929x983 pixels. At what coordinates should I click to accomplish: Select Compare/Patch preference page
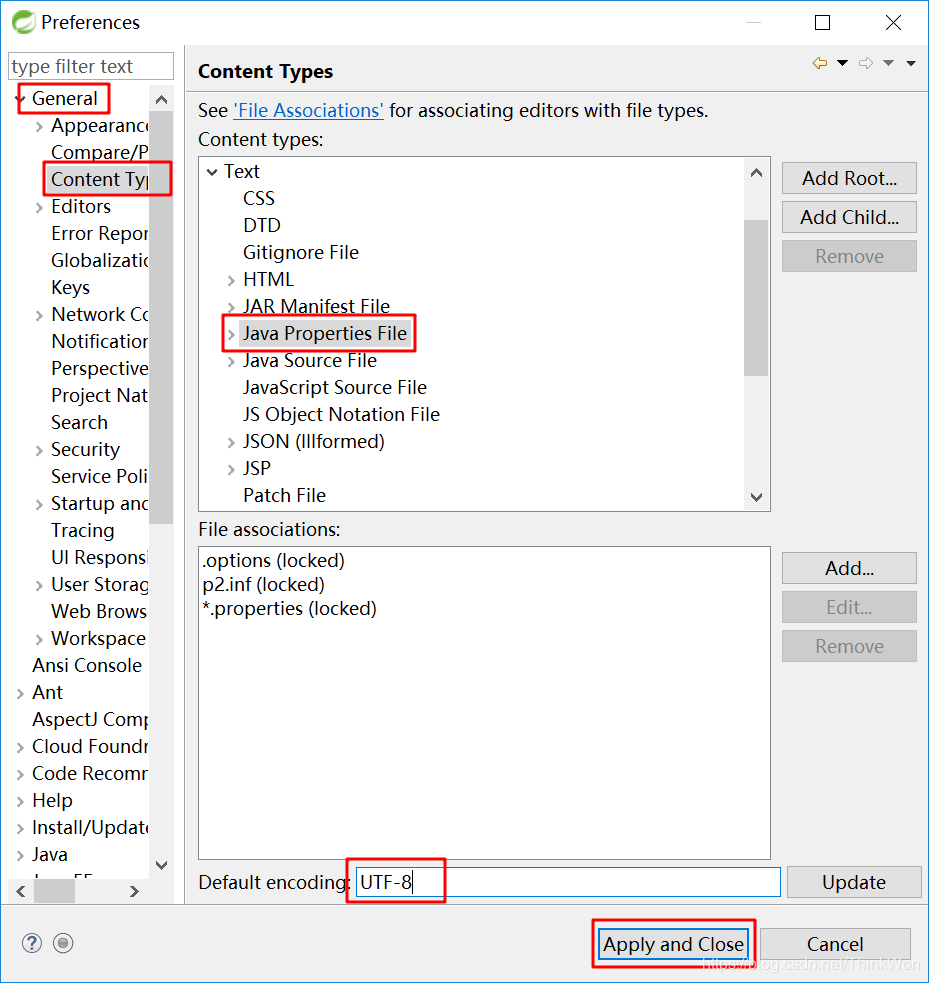tap(100, 152)
